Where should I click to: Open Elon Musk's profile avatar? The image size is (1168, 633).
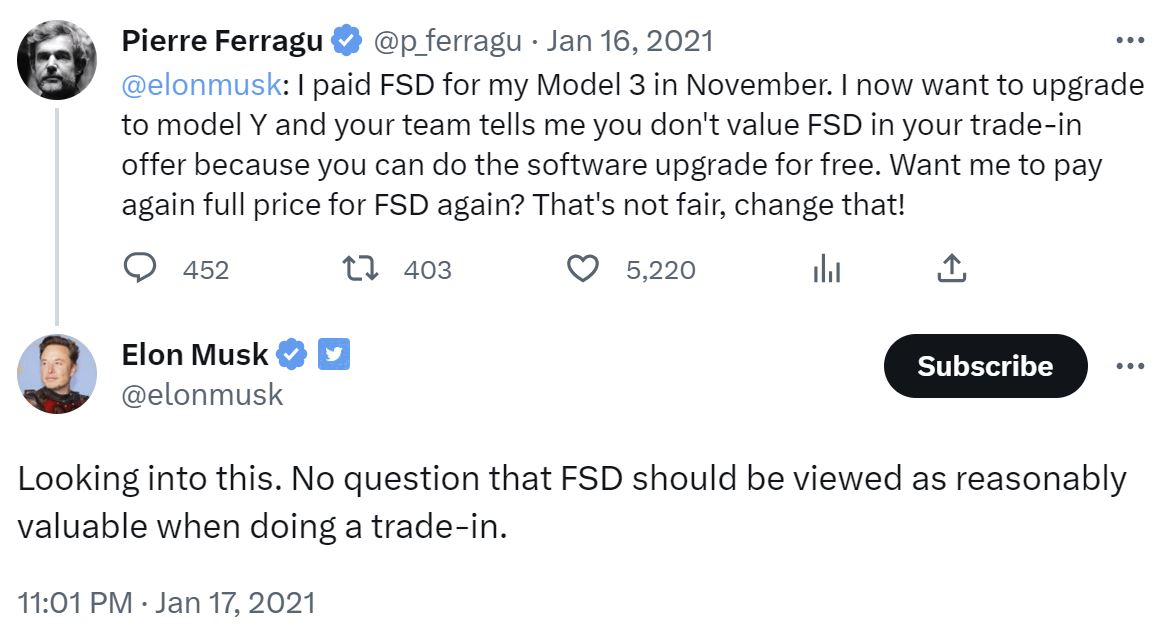point(57,374)
